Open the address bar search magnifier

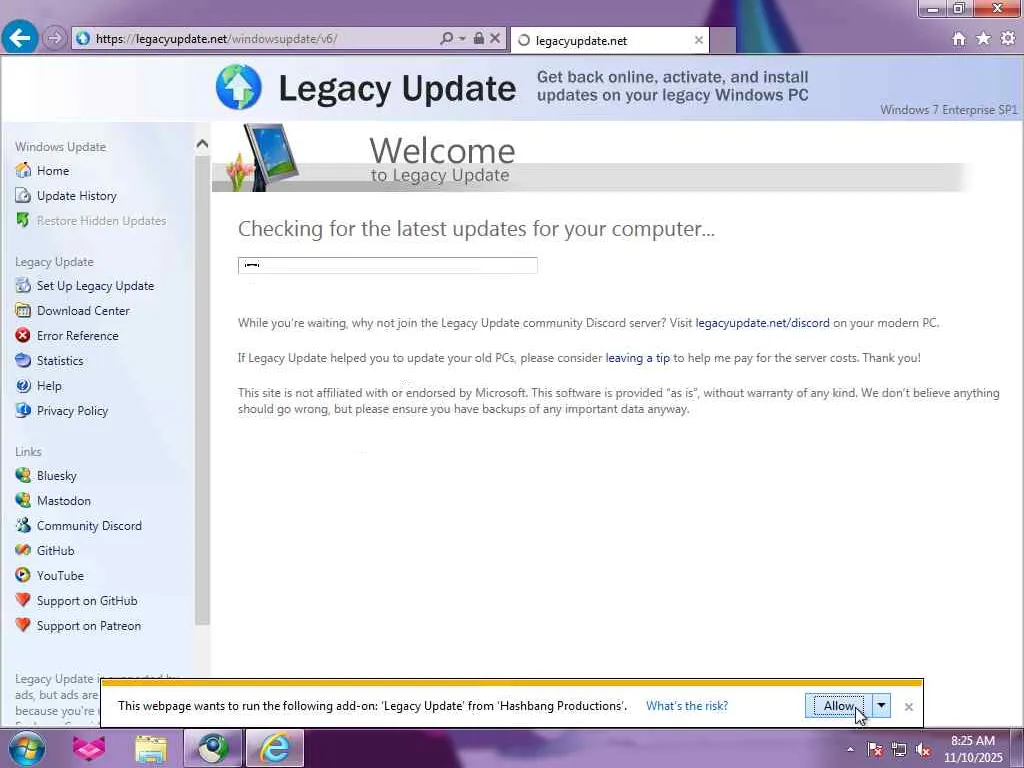coord(447,39)
